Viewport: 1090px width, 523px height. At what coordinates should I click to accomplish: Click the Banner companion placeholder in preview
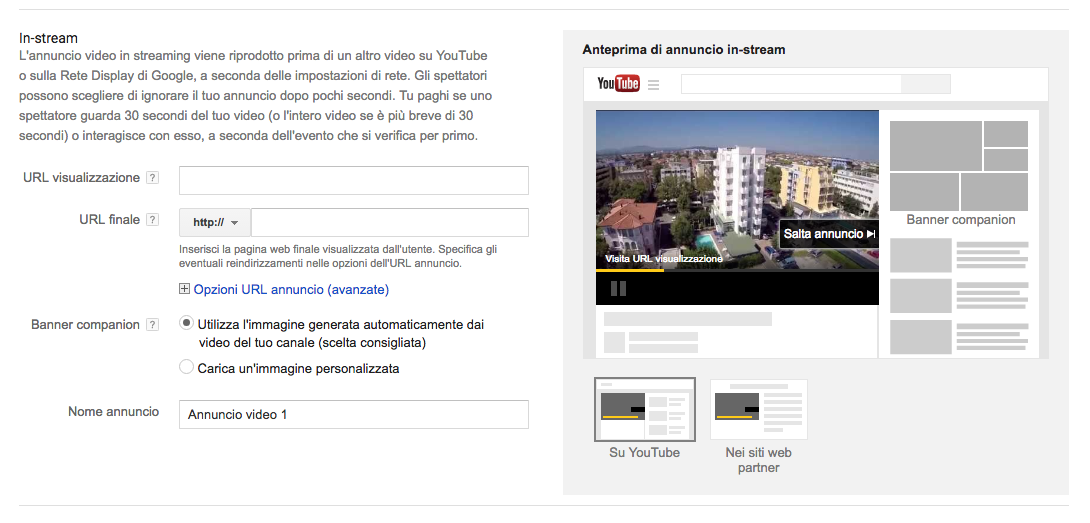click(x=959, y=166)
